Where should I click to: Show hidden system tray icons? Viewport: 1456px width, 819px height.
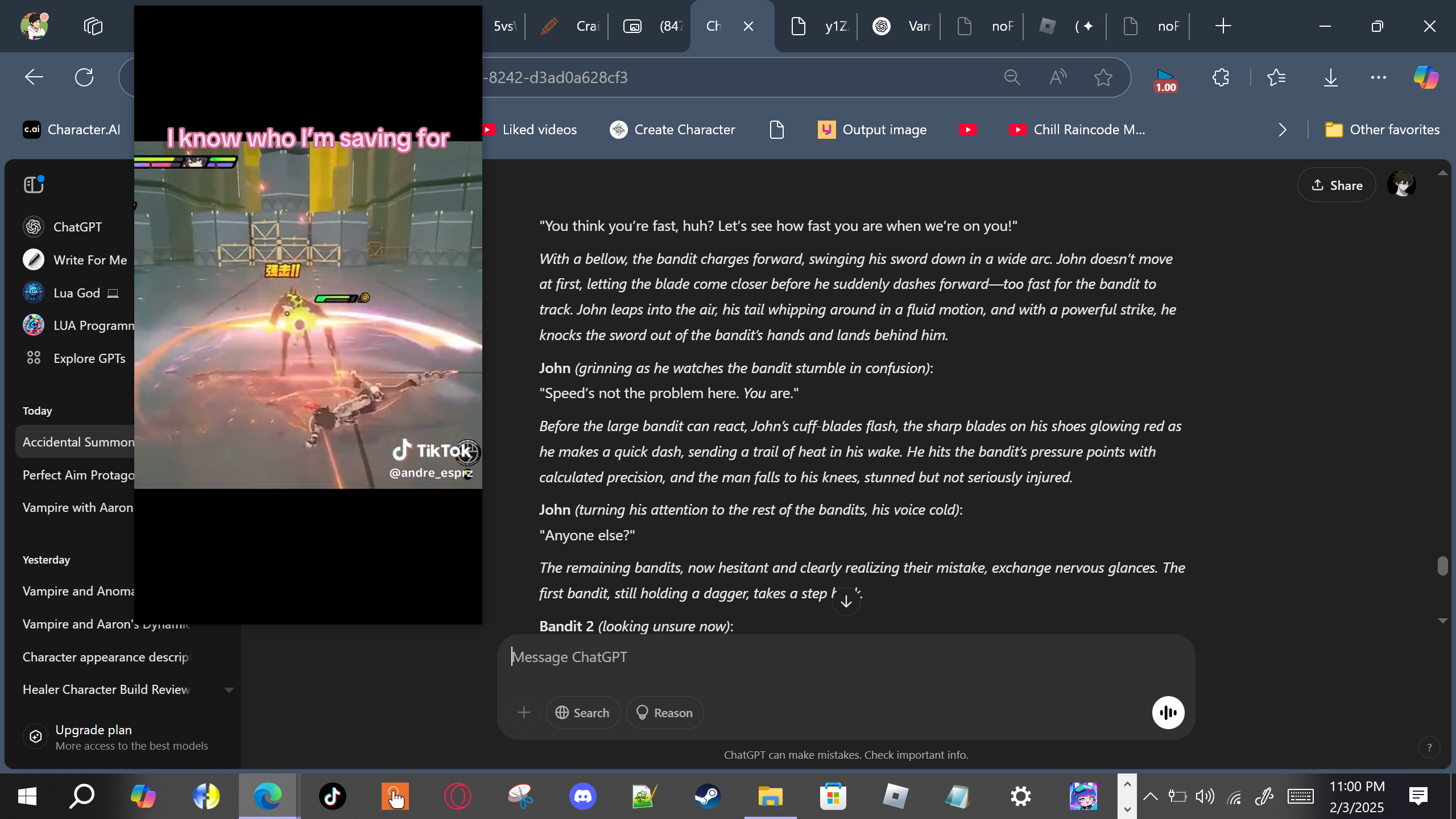[x=1150, y=796]
